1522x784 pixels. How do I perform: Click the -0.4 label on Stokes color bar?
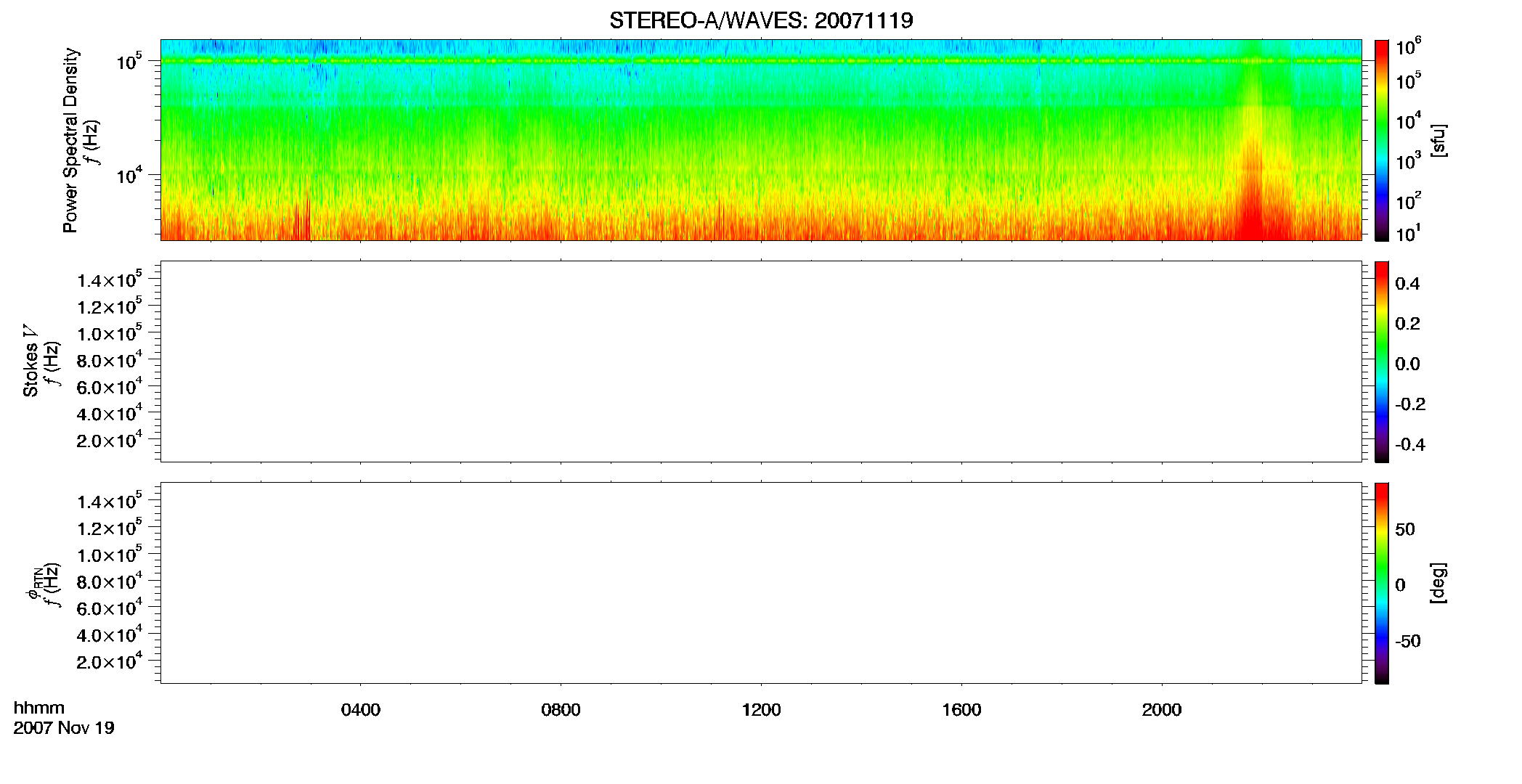pyautogui.click(x=1410, y=445)
